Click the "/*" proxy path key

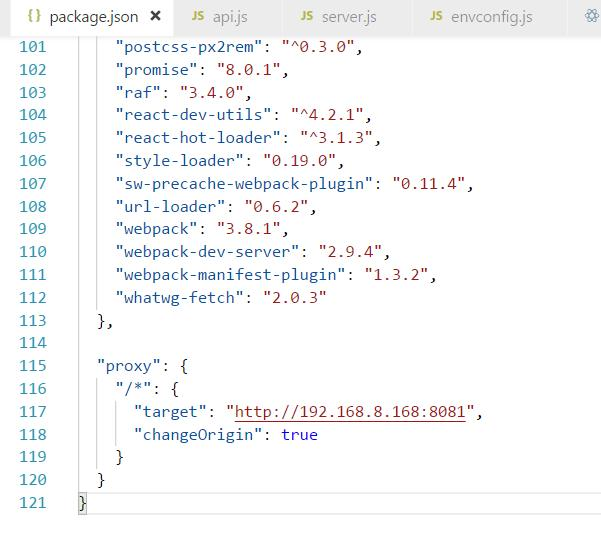[x=133, y=389]
